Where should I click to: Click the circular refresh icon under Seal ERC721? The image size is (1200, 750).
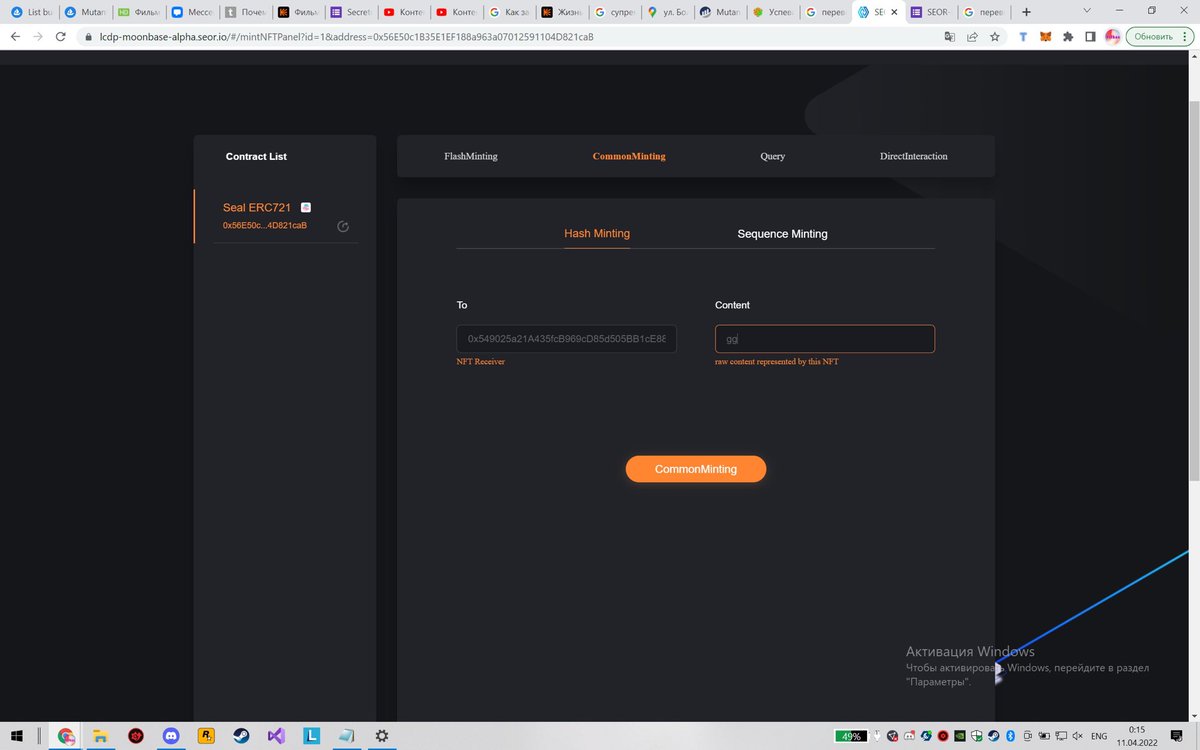click(343, 227)
